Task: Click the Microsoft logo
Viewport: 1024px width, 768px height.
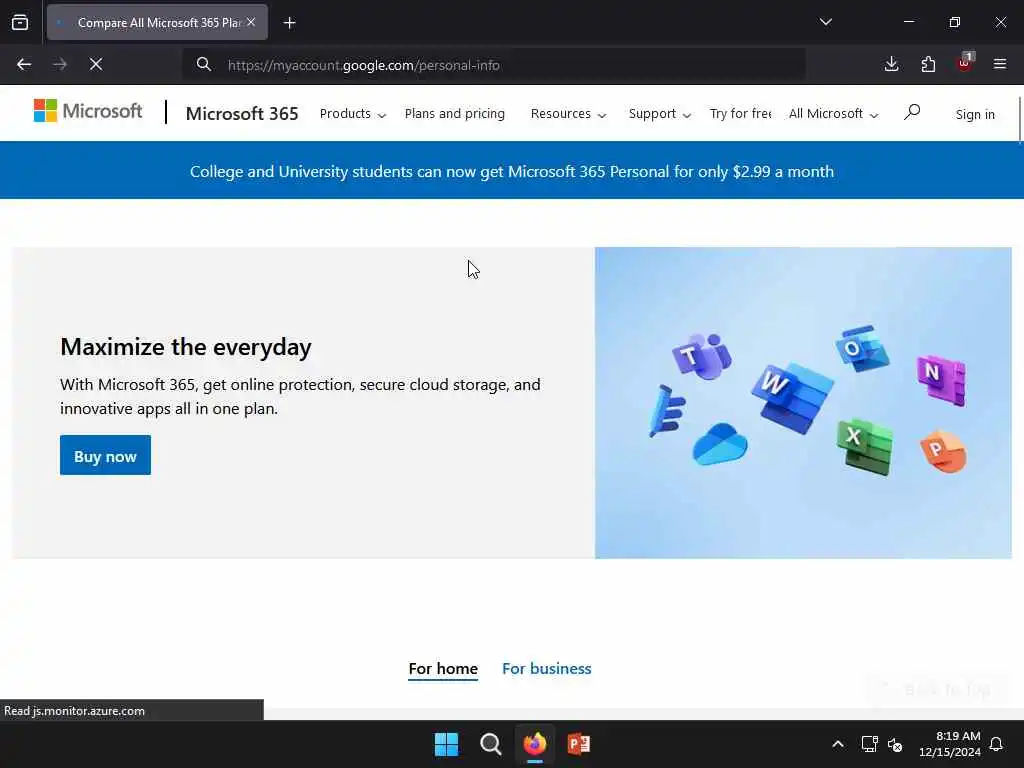Action: 88,111
